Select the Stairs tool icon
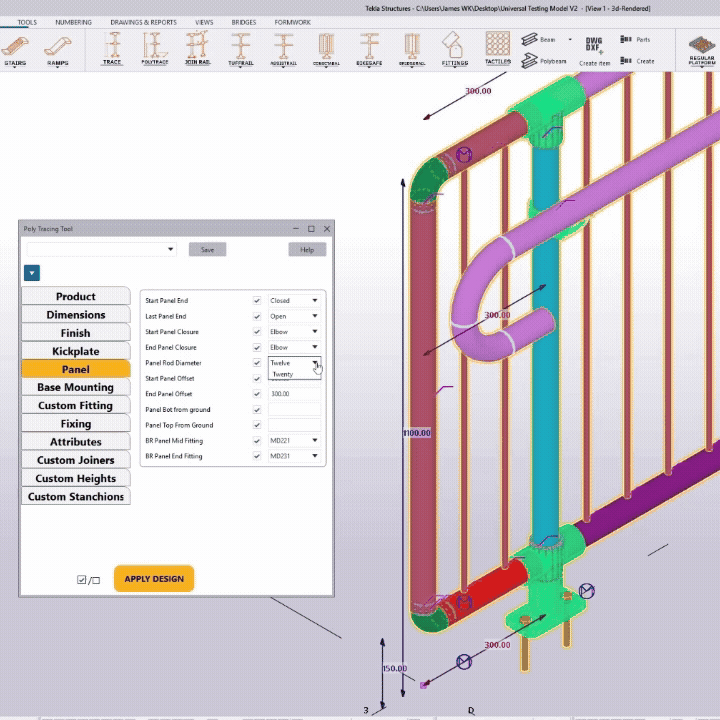720x720 pixels. [x=16, y=47]
